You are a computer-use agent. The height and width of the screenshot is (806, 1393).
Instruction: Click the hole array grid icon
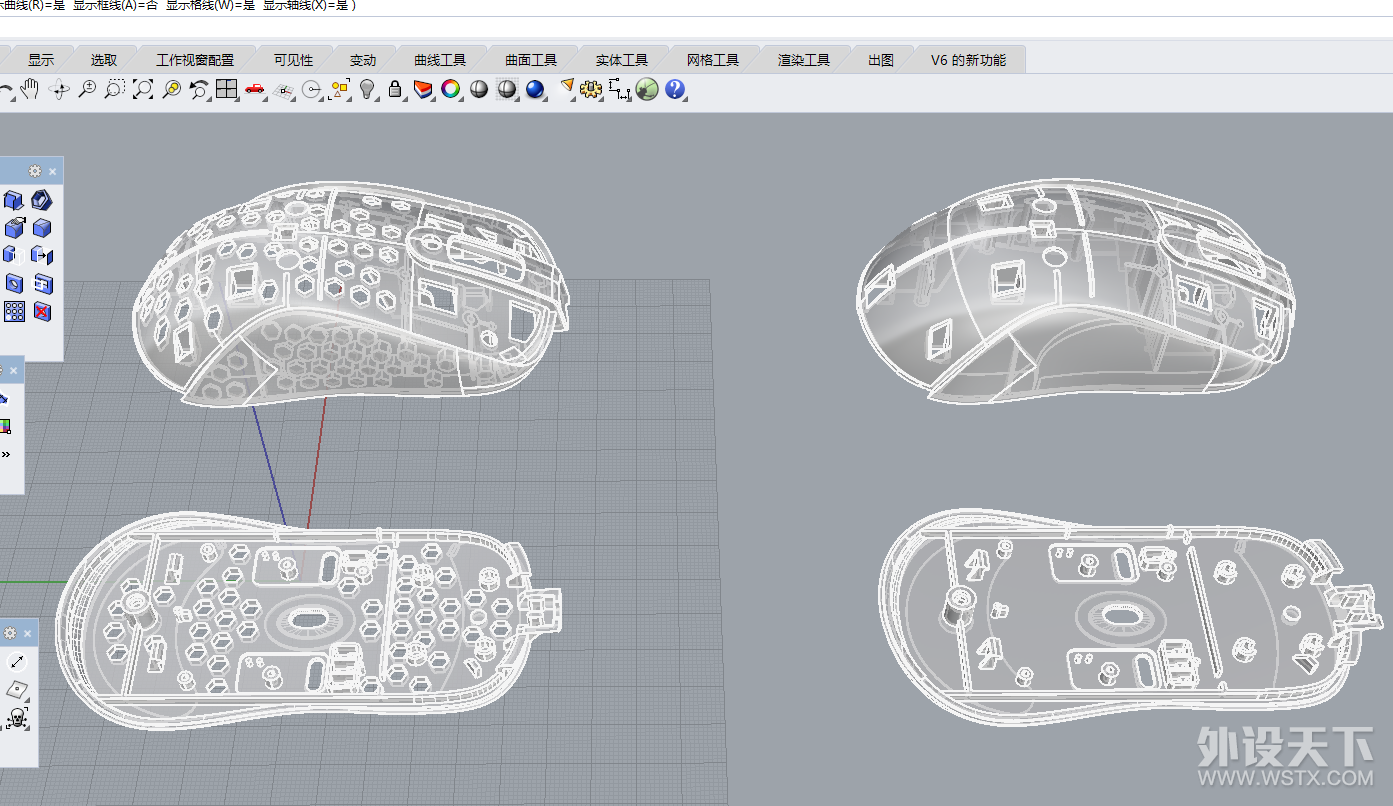click(14, 312)
